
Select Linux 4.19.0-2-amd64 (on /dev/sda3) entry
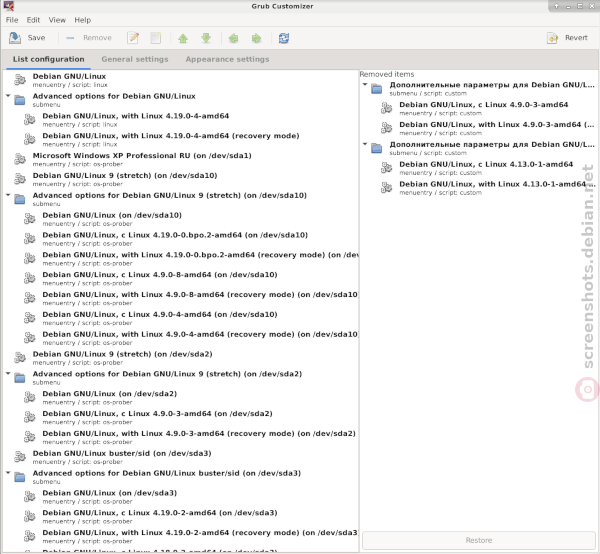coord(181,517)
